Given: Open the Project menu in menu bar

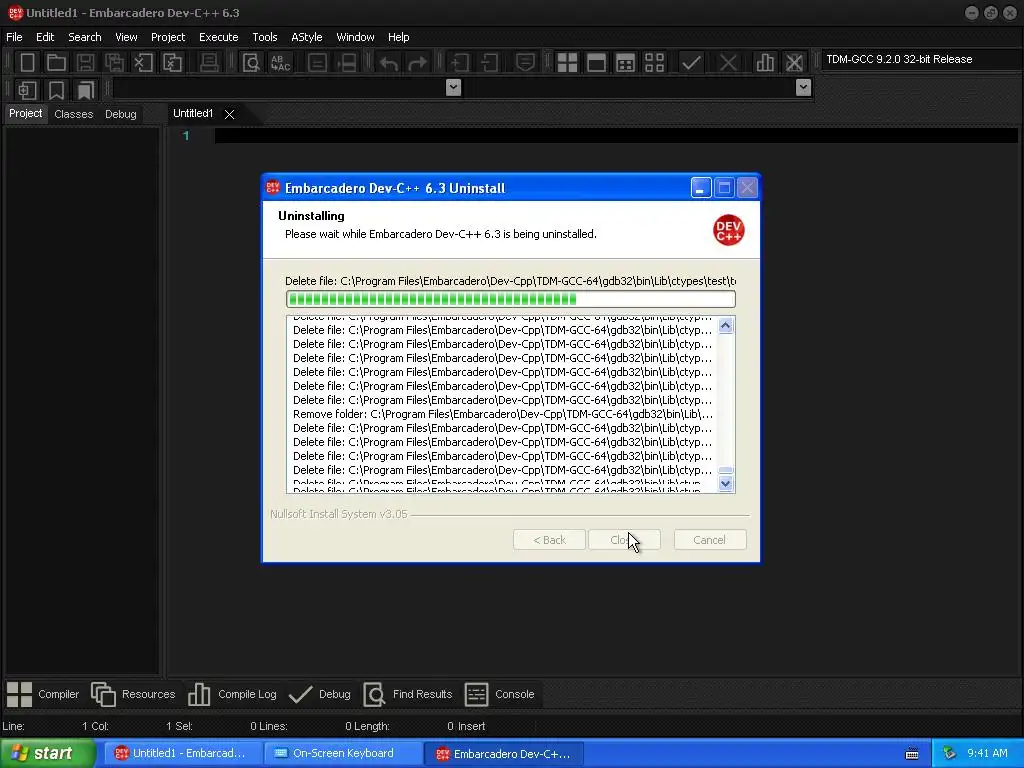Looking at the screenshot, I should click(x=168, y=37).
